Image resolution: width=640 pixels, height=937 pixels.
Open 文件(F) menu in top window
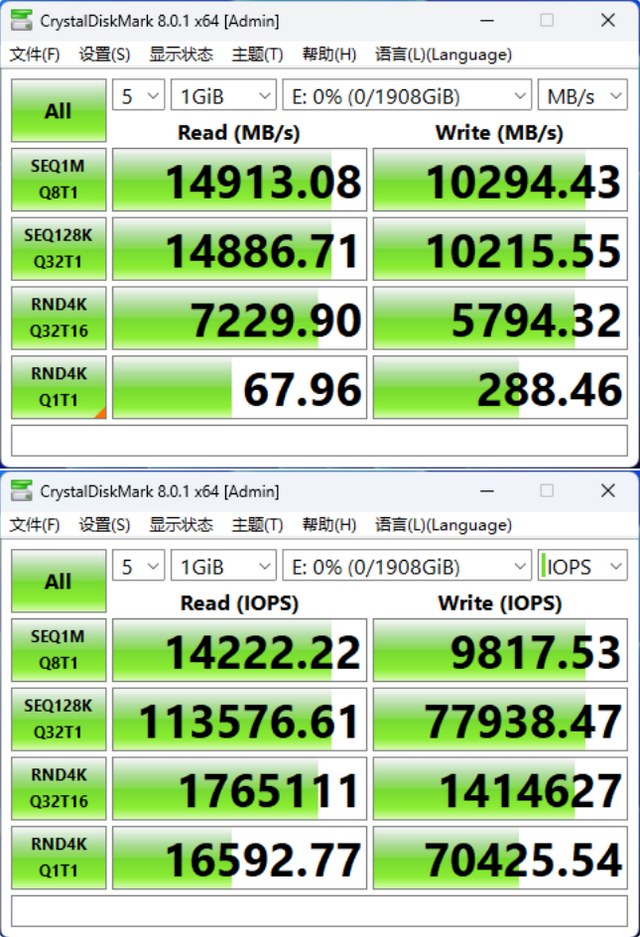35,54
